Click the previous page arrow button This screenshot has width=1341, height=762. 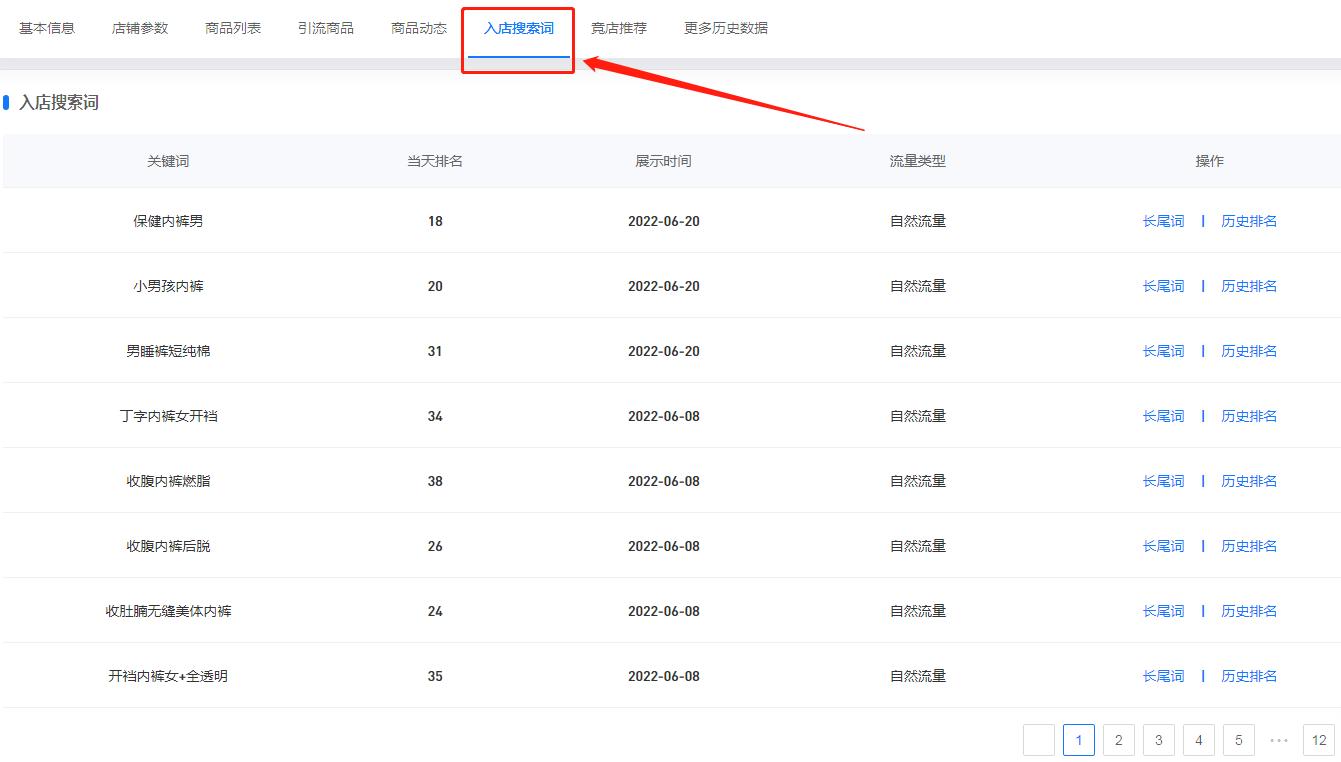(1039, 740)
